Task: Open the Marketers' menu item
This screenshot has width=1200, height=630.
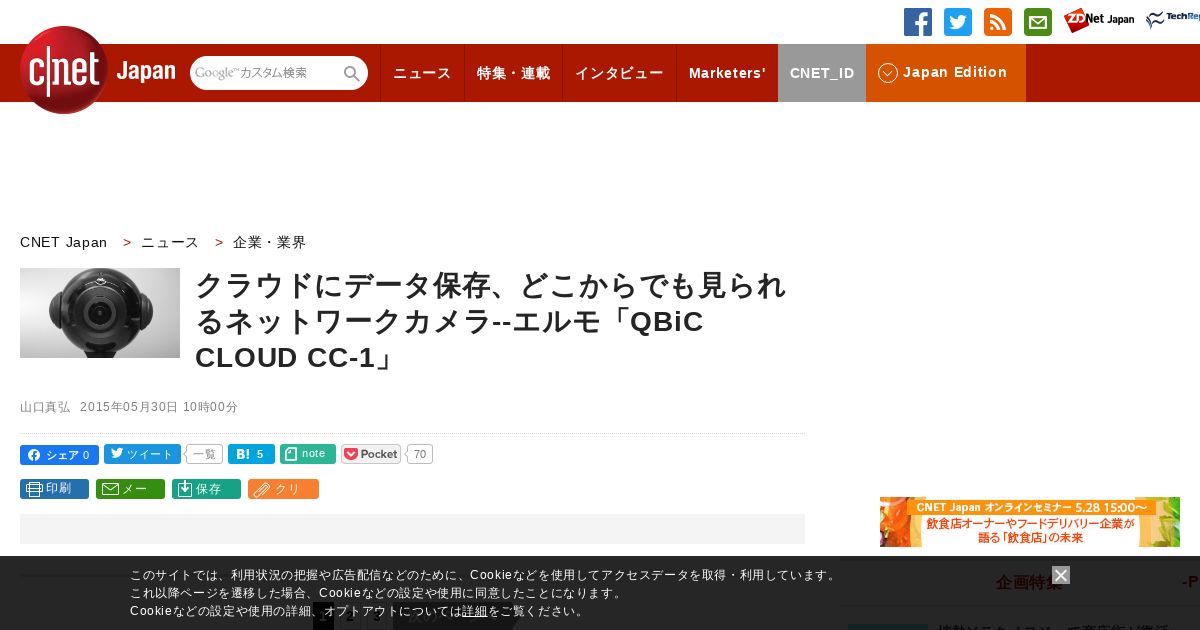Action: click(727, 73)
